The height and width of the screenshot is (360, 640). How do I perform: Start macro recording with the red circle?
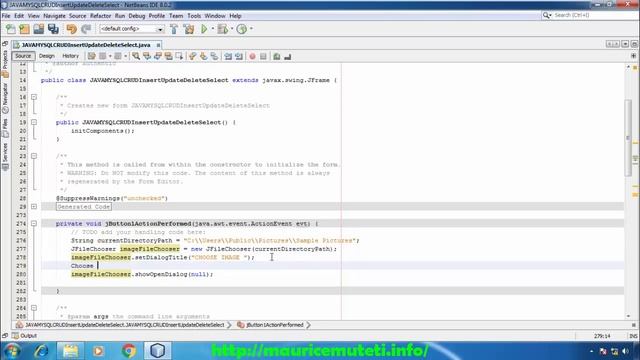(x=252, y=56)
